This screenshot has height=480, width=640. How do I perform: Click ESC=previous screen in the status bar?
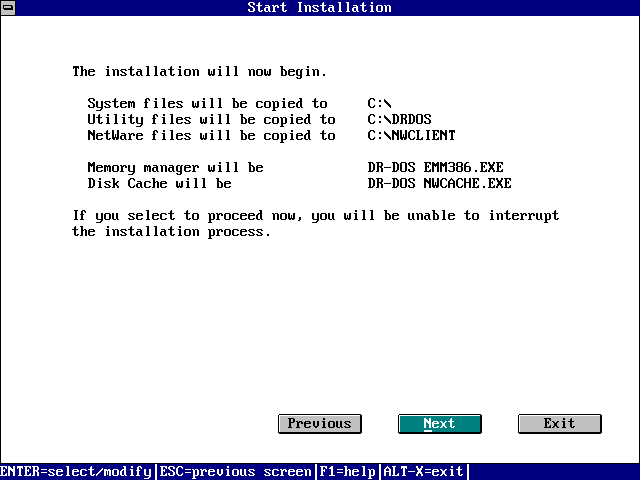235,471
